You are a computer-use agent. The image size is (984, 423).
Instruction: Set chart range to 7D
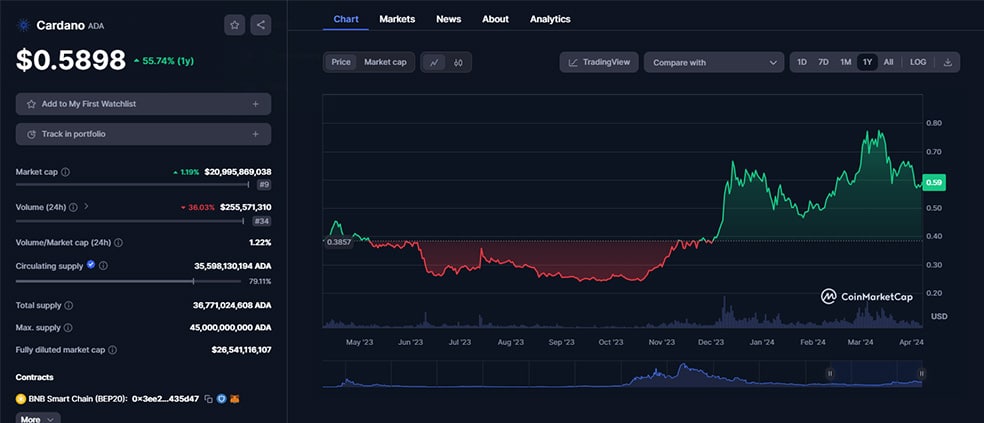tap(823, 62)
